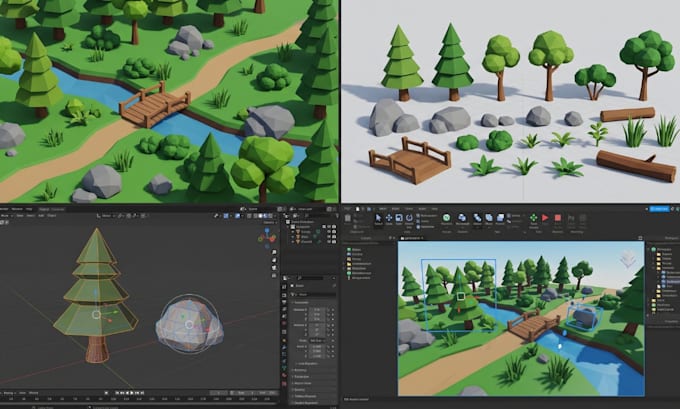The height and width of the screenshot is (409, 680).
Task: Toggle the snap magnet in Blender header
Action: click(120, 216)
